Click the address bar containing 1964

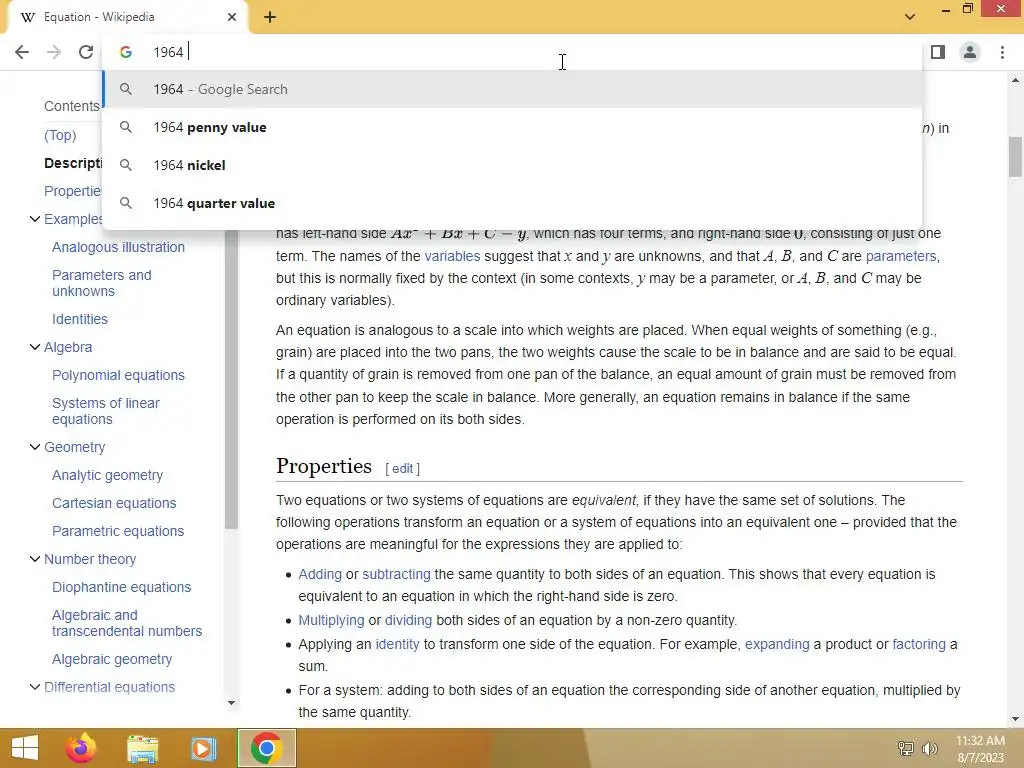[x=513, y=52]
